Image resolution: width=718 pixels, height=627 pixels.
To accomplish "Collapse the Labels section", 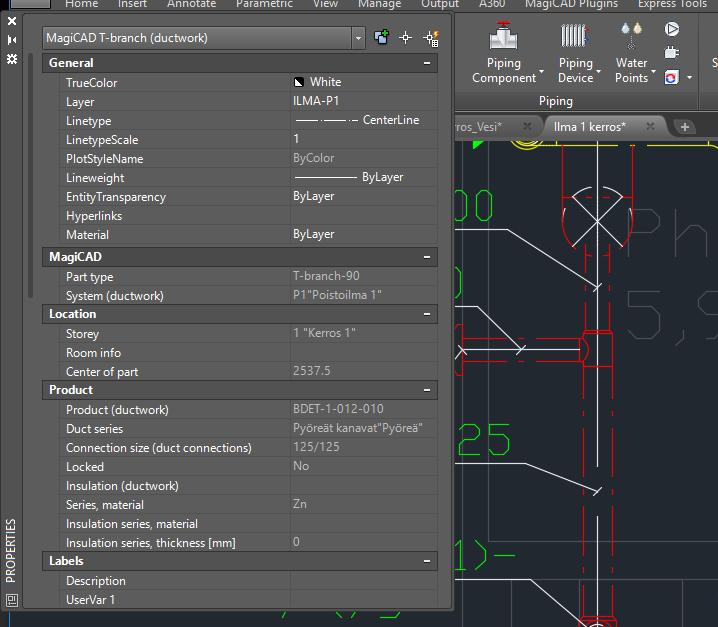I will [x=427, y=561].
